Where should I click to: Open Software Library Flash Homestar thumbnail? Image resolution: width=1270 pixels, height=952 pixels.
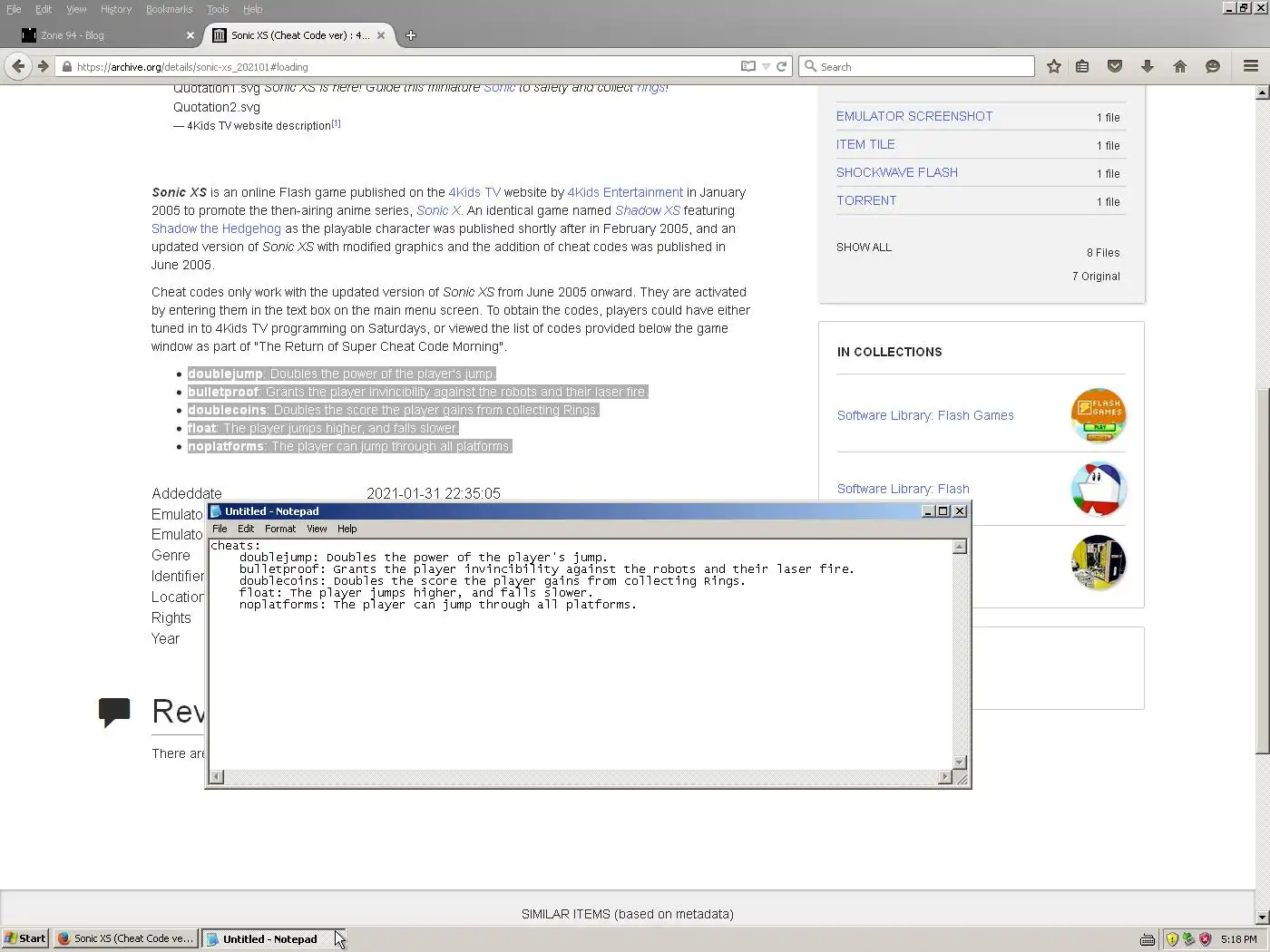(x=1099, y=489)
